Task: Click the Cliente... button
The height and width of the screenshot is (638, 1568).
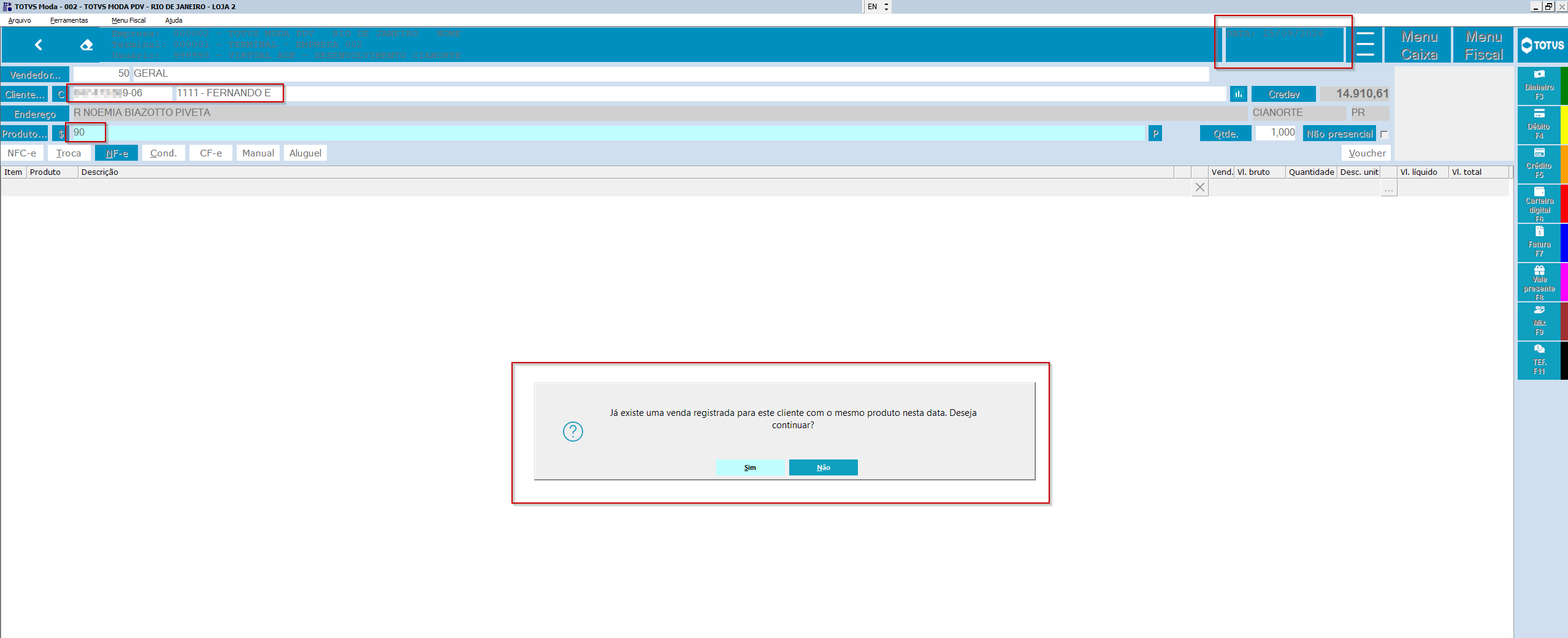Action: (25, 94)
